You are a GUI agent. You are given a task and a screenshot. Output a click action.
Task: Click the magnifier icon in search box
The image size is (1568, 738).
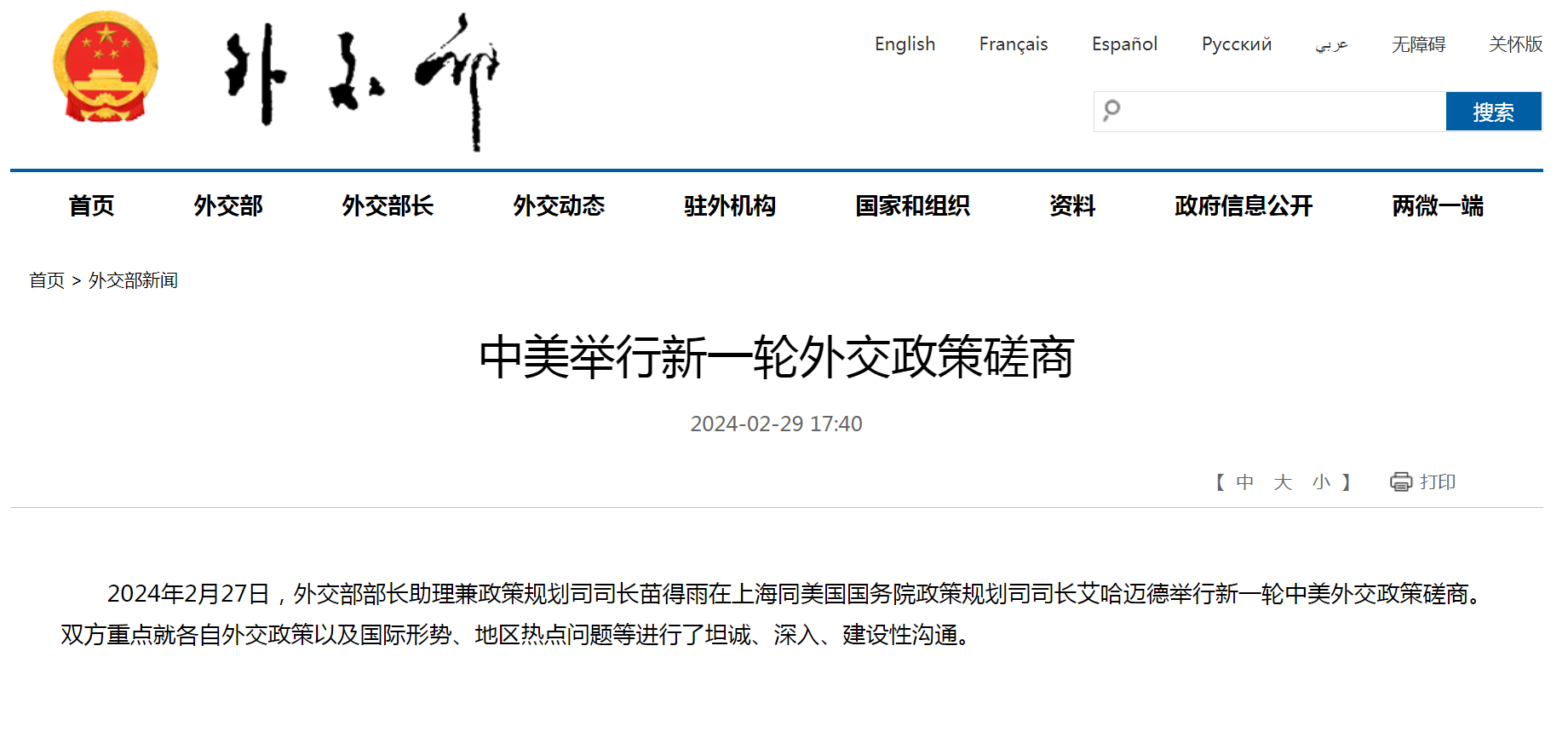pos(1111,111)
